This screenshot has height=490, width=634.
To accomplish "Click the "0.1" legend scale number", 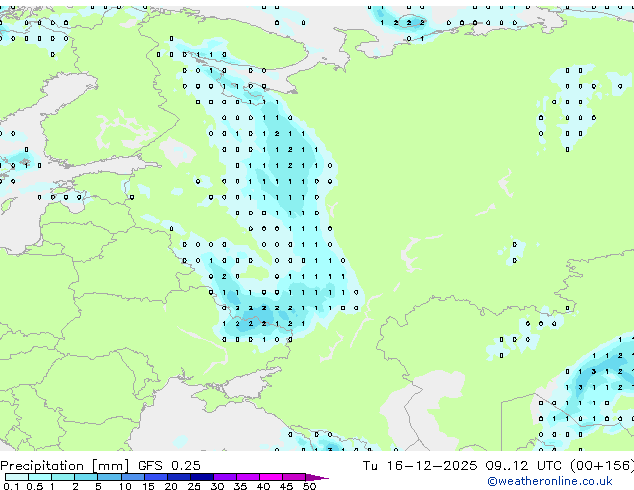I will point(11,486).
